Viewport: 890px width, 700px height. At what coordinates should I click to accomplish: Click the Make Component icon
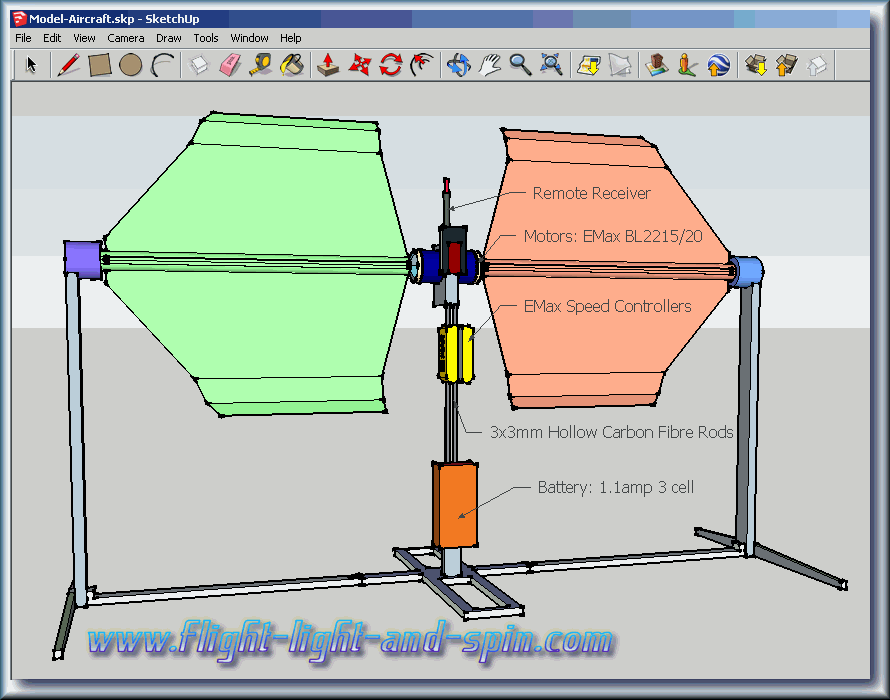pyautogui.click(x=199, y=65)
